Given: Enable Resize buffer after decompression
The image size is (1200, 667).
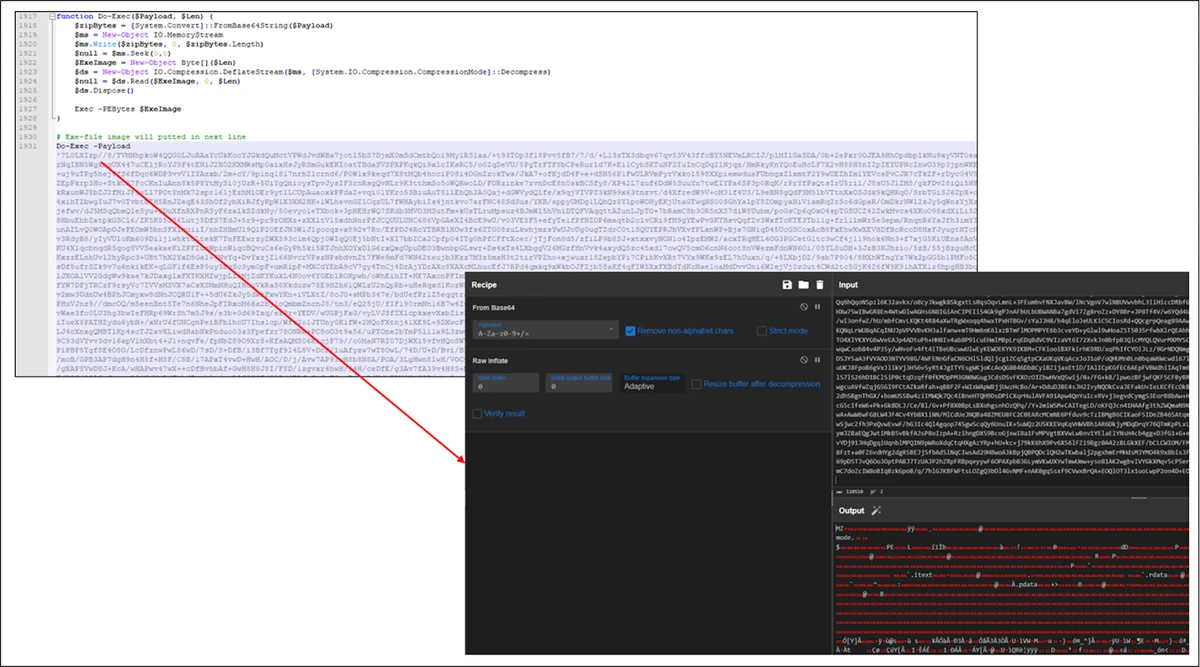Looking at the screenshot, I should coord(697,385).
